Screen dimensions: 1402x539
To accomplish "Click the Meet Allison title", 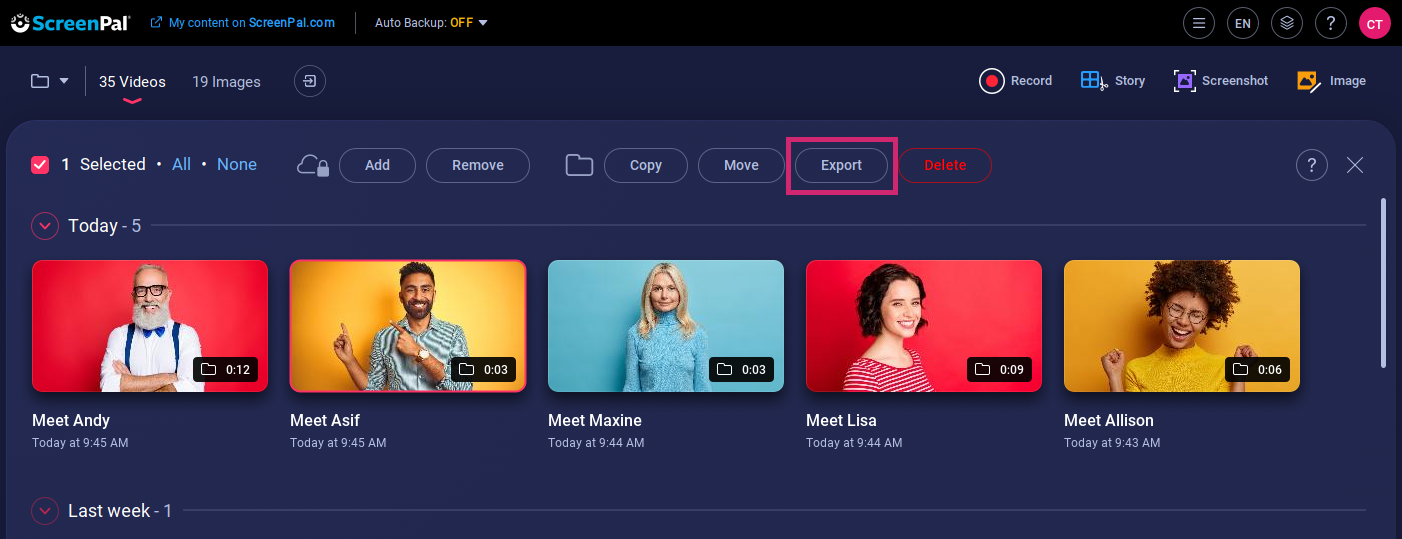I will [x=1109, y=420].
